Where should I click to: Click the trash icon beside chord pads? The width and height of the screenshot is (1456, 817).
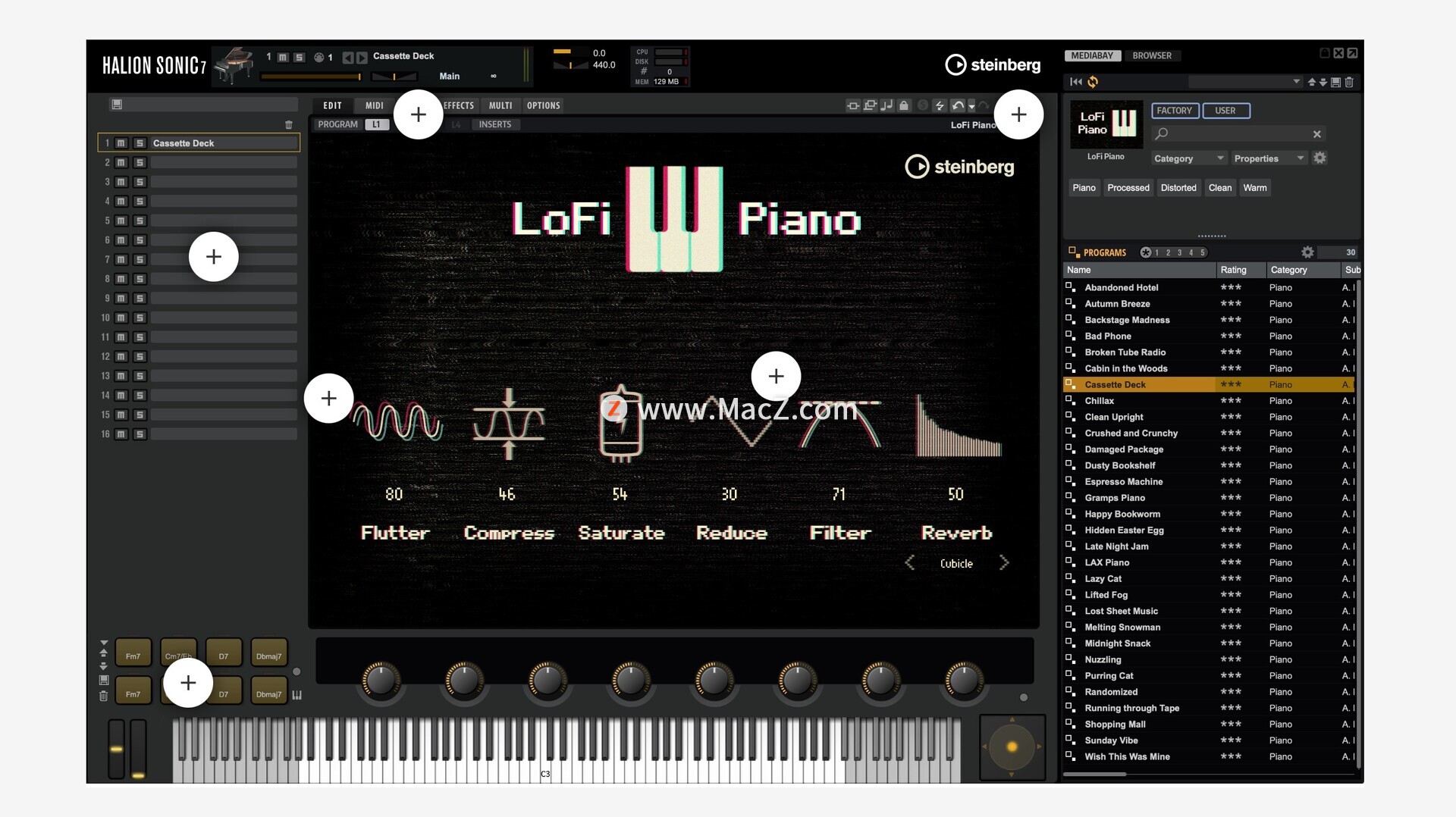tap(104, 696)
